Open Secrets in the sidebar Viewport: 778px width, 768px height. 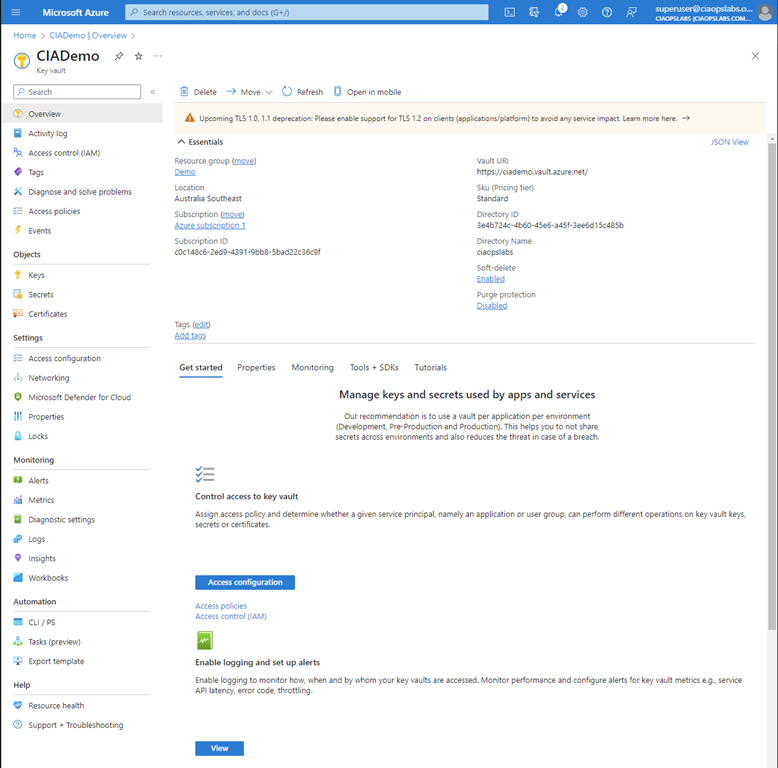pyautogui.click(x=41, y=295)
